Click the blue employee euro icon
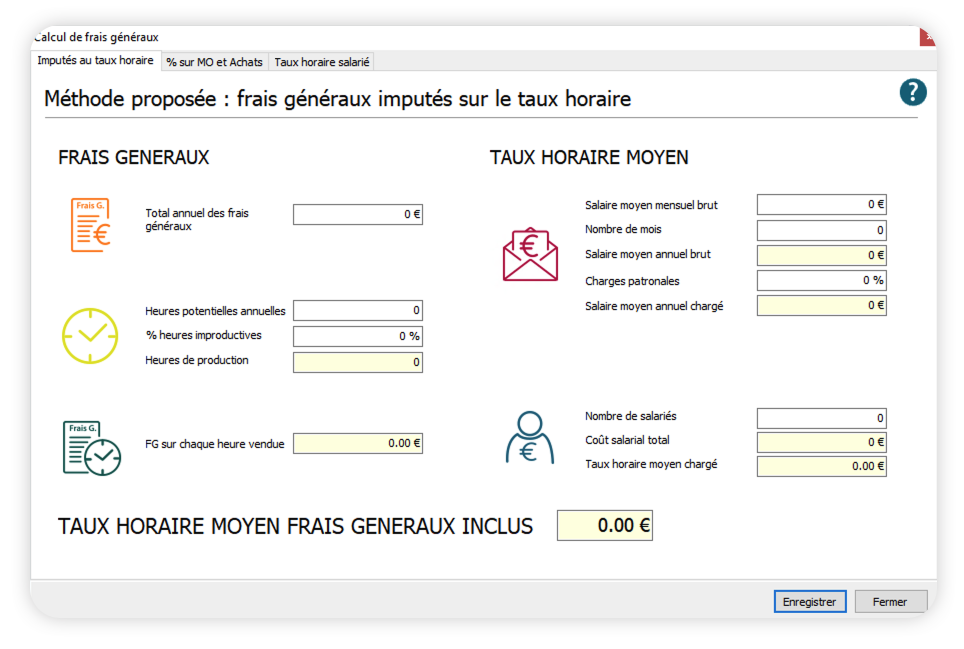964x649 pixels. pos(530,438)
